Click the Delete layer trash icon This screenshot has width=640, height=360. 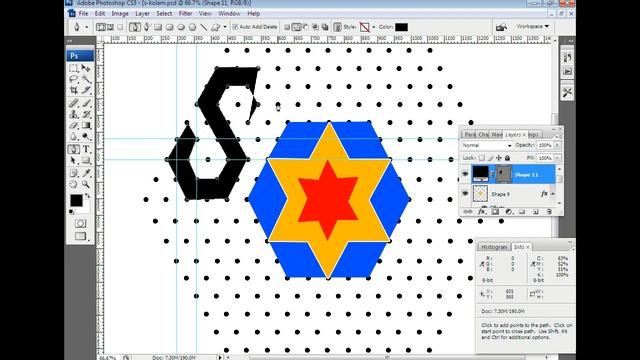[549, 211]
